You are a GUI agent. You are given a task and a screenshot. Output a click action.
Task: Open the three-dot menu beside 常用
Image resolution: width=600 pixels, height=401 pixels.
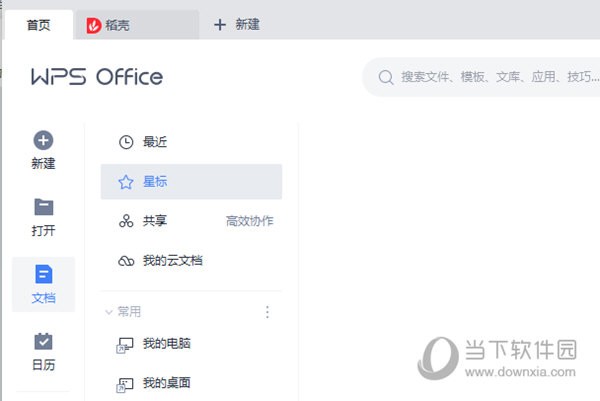(x=267, y=312)
